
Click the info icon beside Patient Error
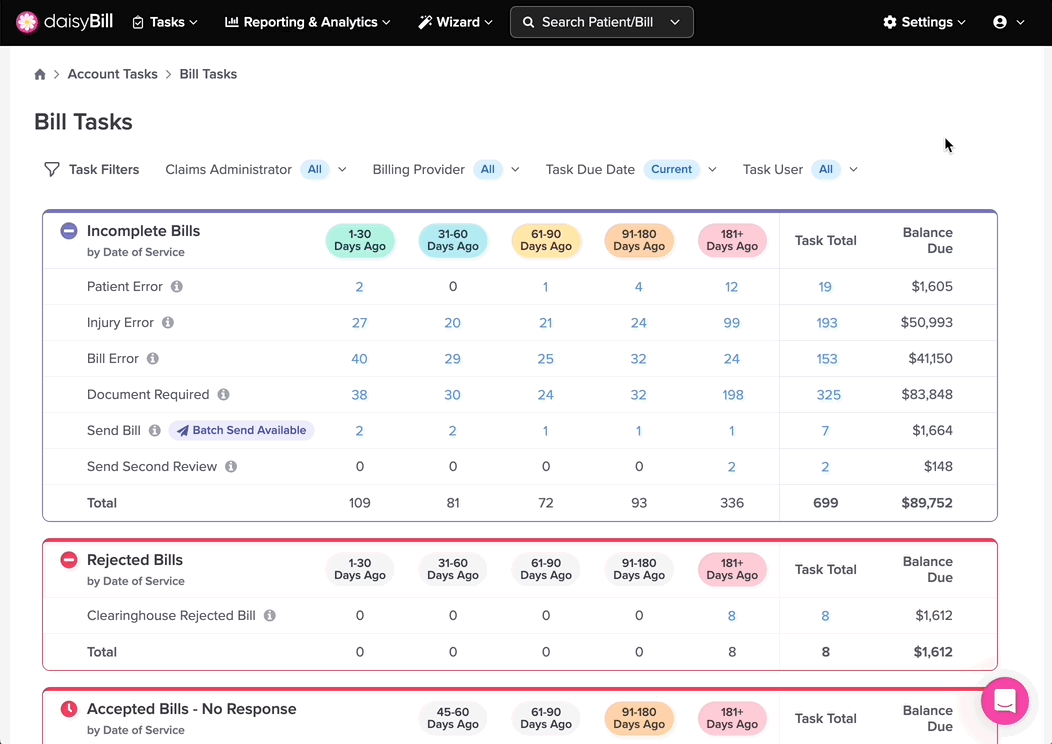coord(176,286)
